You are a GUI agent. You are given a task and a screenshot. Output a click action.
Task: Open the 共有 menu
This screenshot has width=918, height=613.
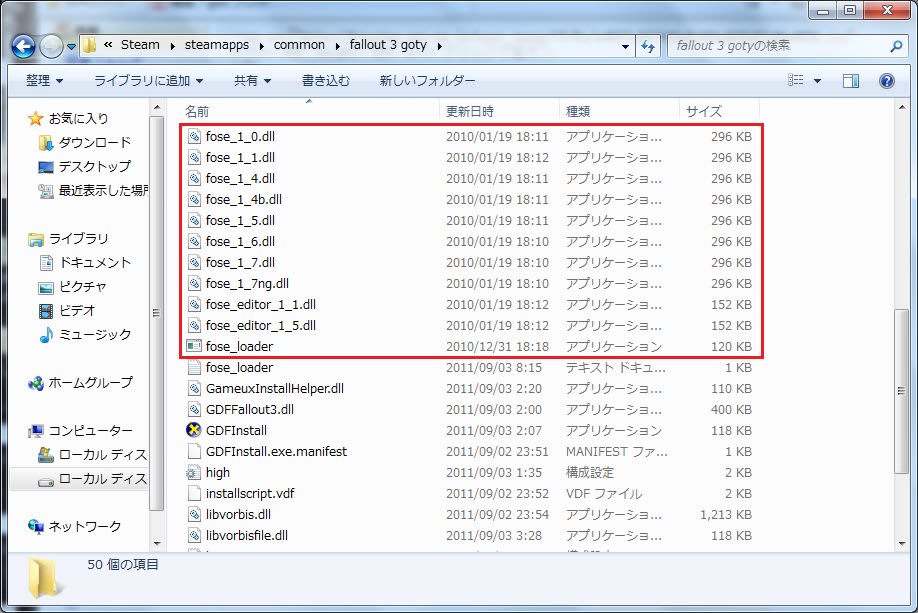coord(252,80)
